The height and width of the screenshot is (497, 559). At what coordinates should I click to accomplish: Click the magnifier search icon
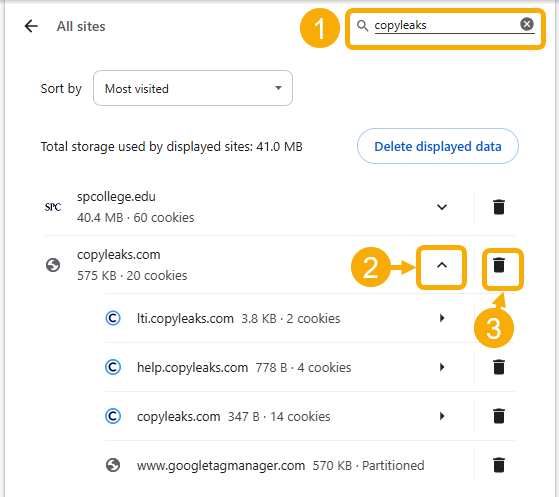coord(362,25)
